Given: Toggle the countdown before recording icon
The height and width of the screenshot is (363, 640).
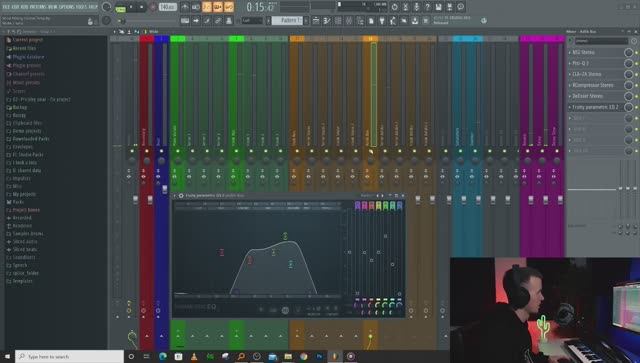Looking at the screenshot, I should pyautogui.click(x=207, y=7).
